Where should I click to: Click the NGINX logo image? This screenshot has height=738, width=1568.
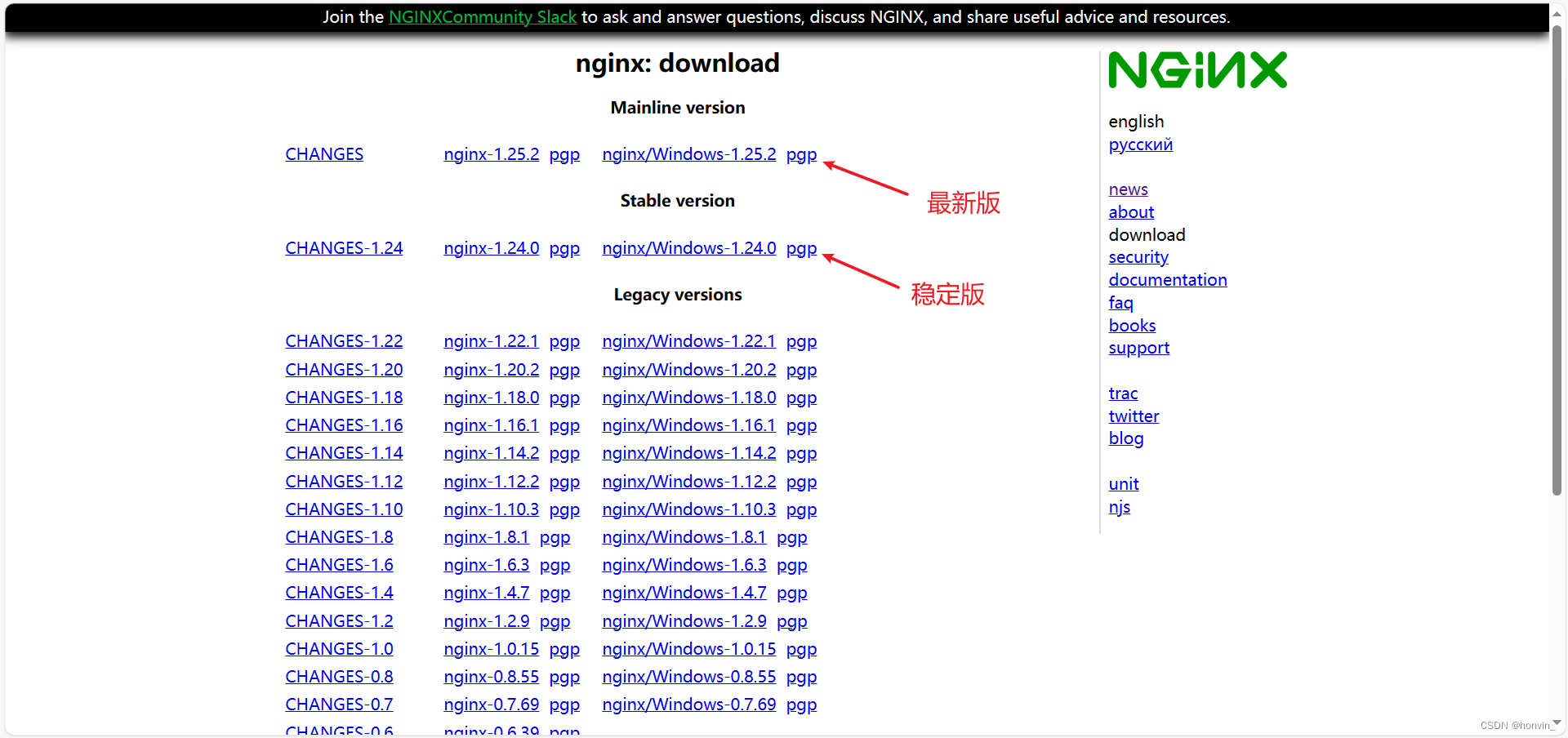coord(1197,70)
